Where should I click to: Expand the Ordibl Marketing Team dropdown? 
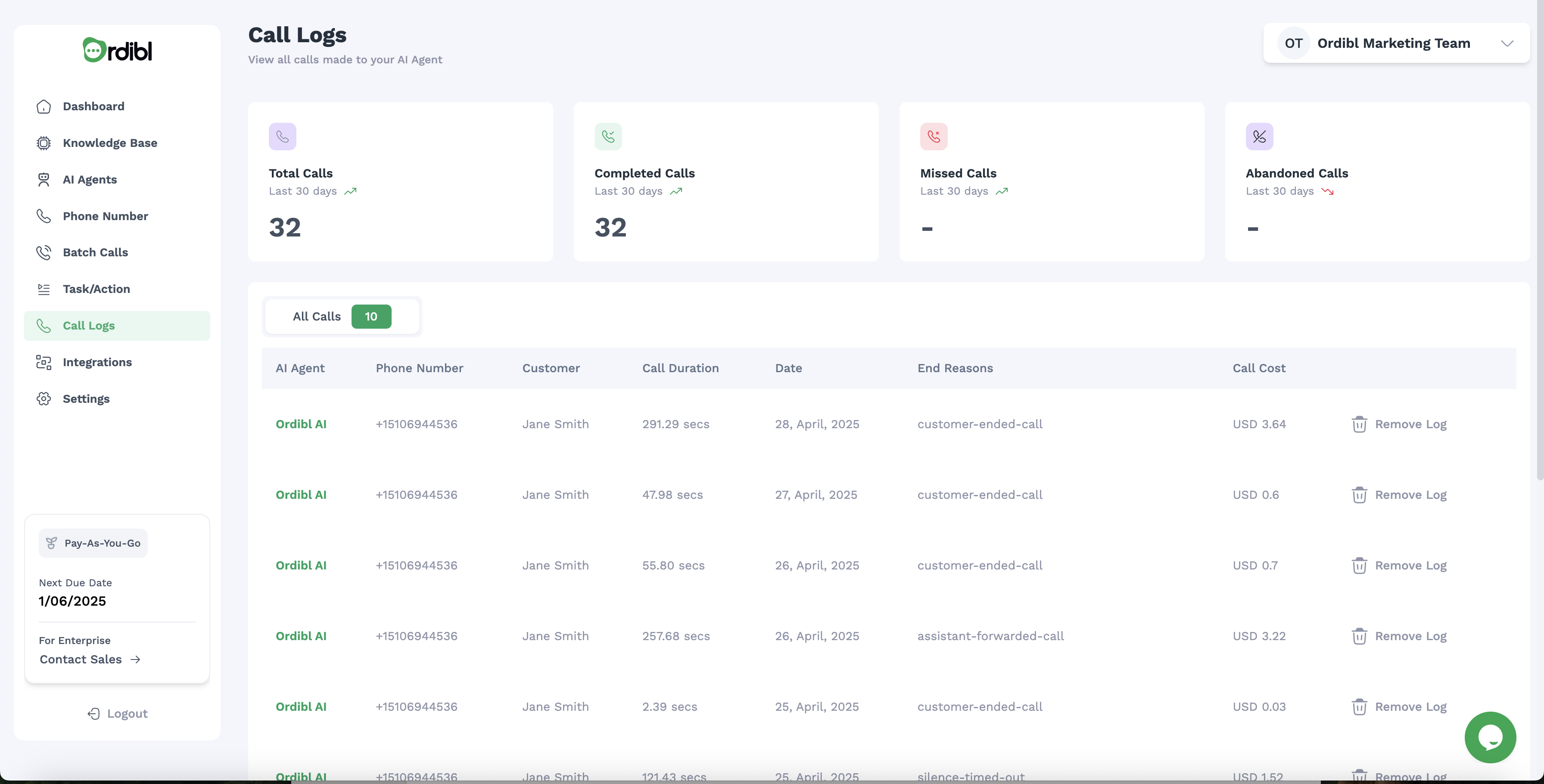[1394, 43]
